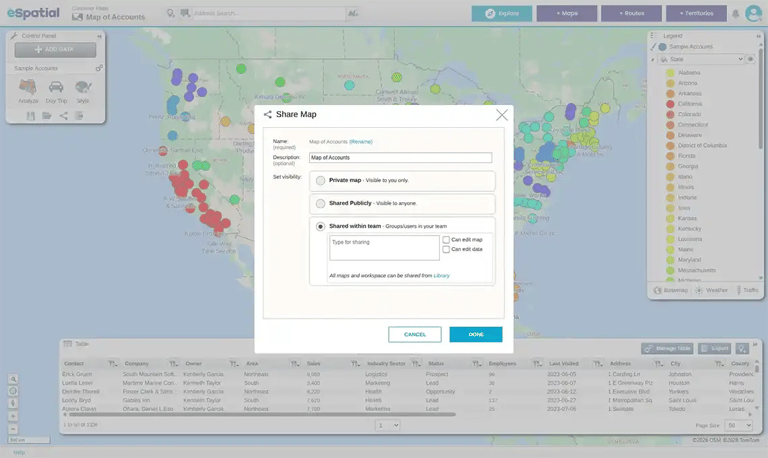Viewport: 768px width, 458px height.
Task: Click the open folder icon in Control Panel
Action: [47, 116]
